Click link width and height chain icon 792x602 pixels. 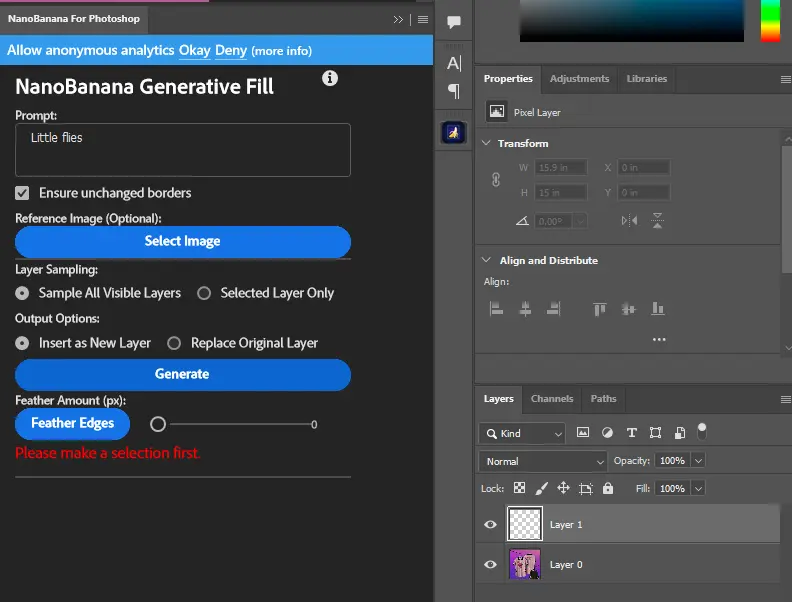[496, 179]
